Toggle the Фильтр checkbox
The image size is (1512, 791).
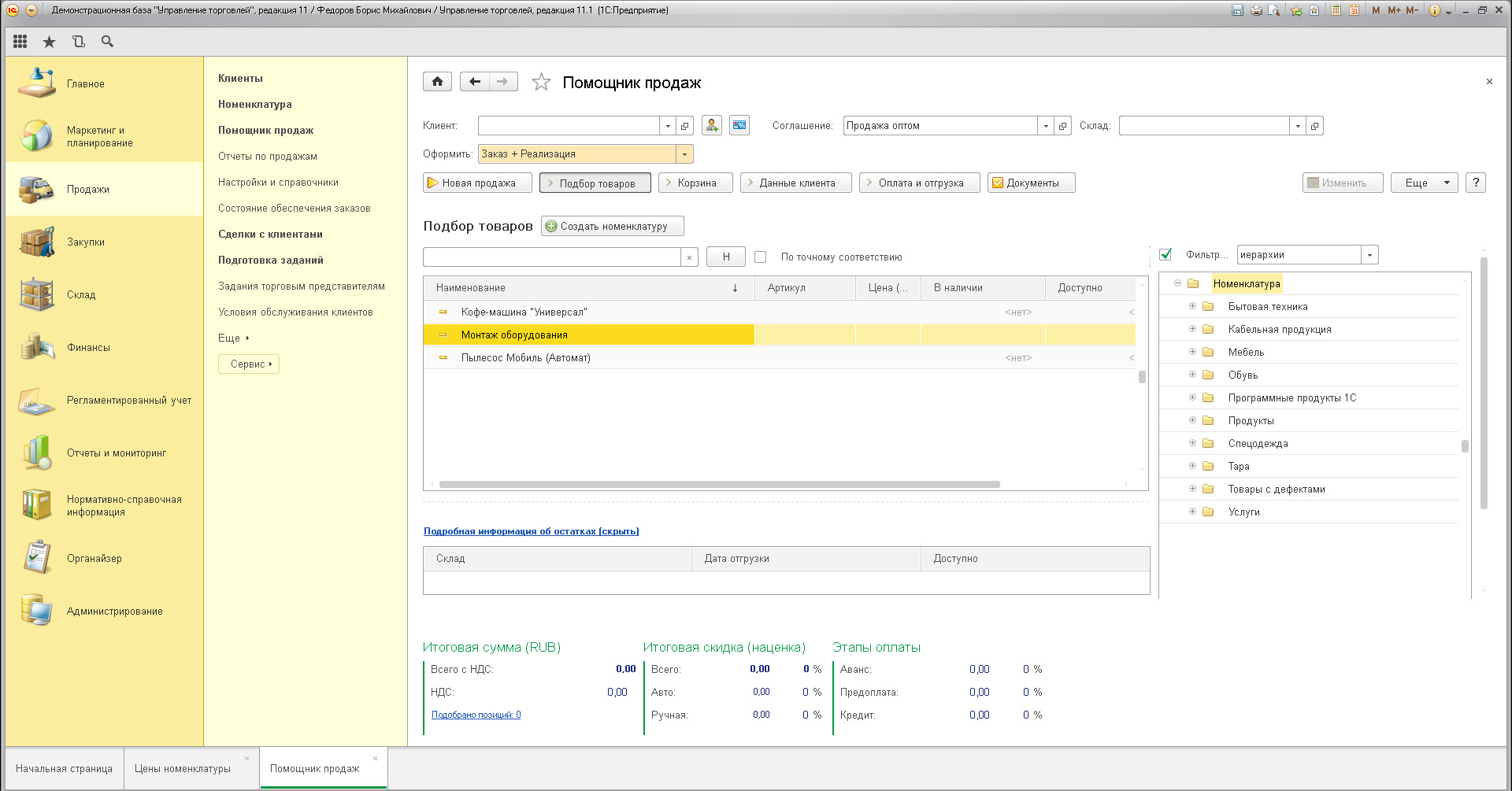pyautogui.click(x=1166, y=254)
